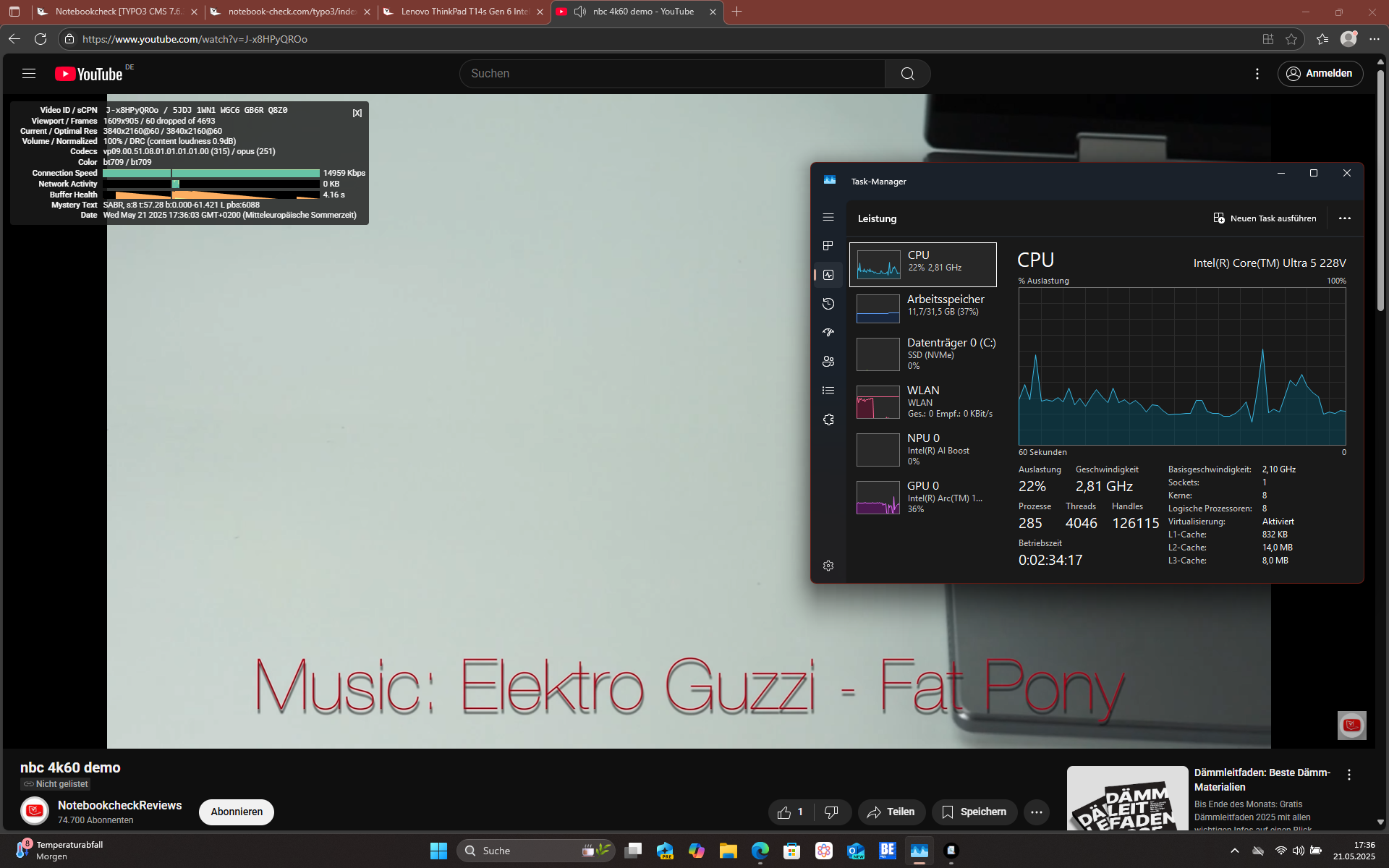Open more actions menu beside Speichern
The image size is (1389, 868).
pyautogui.click(x=1037, y=812)
